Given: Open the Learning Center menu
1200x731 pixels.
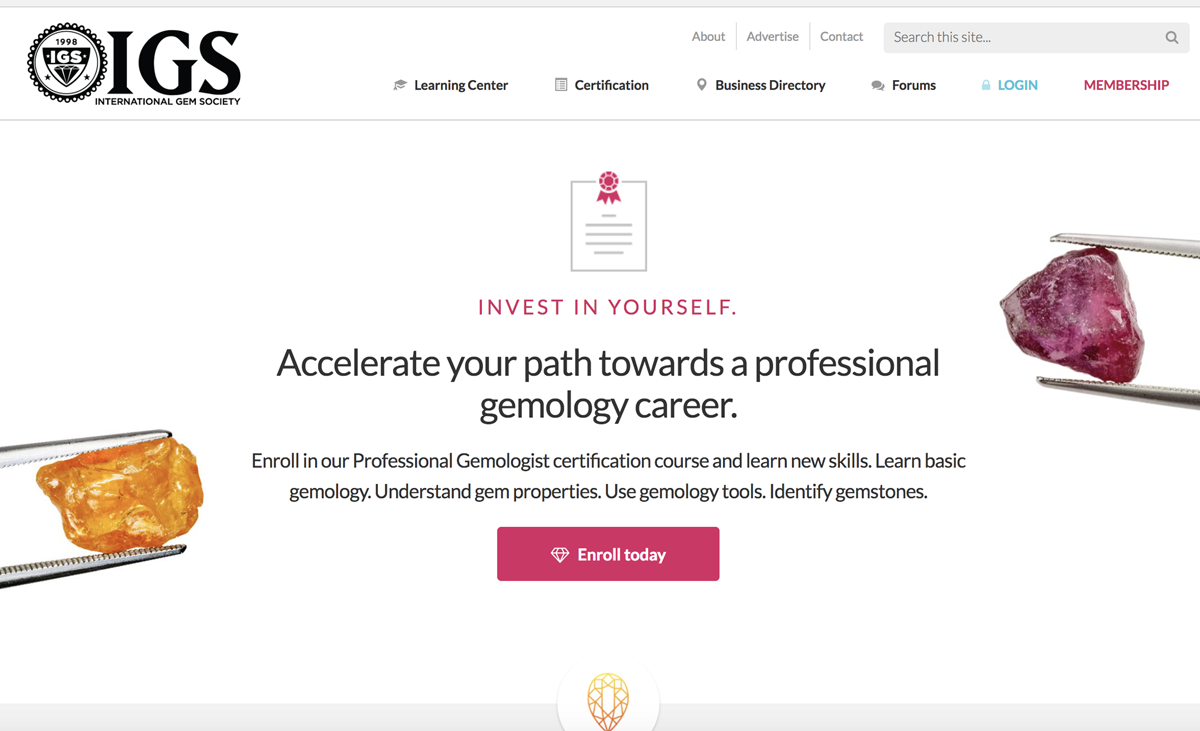Looking at the screenshot, I should pyautogui.click(x=461, y=85).
